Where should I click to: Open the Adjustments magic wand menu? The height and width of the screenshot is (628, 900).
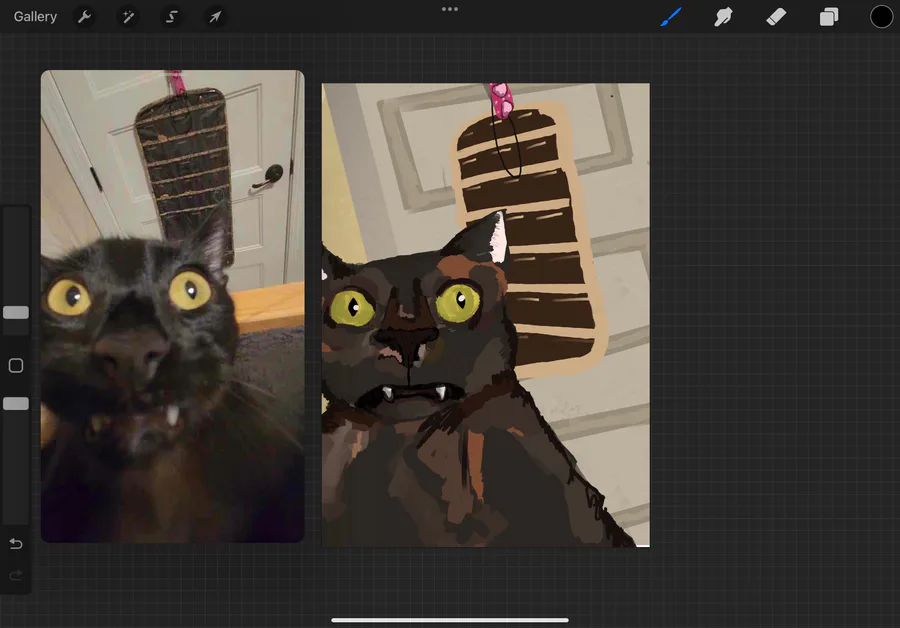[x=128, y=17]
